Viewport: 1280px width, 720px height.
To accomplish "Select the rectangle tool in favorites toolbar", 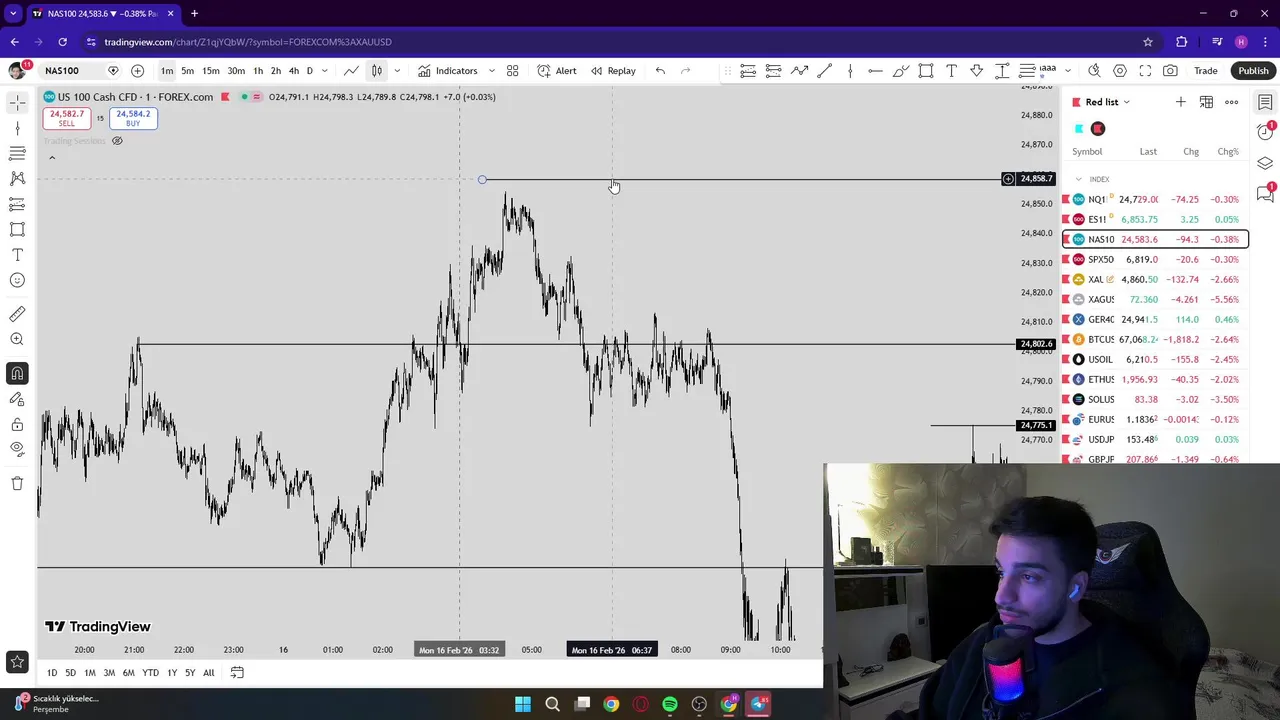I will [x=926, y=71].
